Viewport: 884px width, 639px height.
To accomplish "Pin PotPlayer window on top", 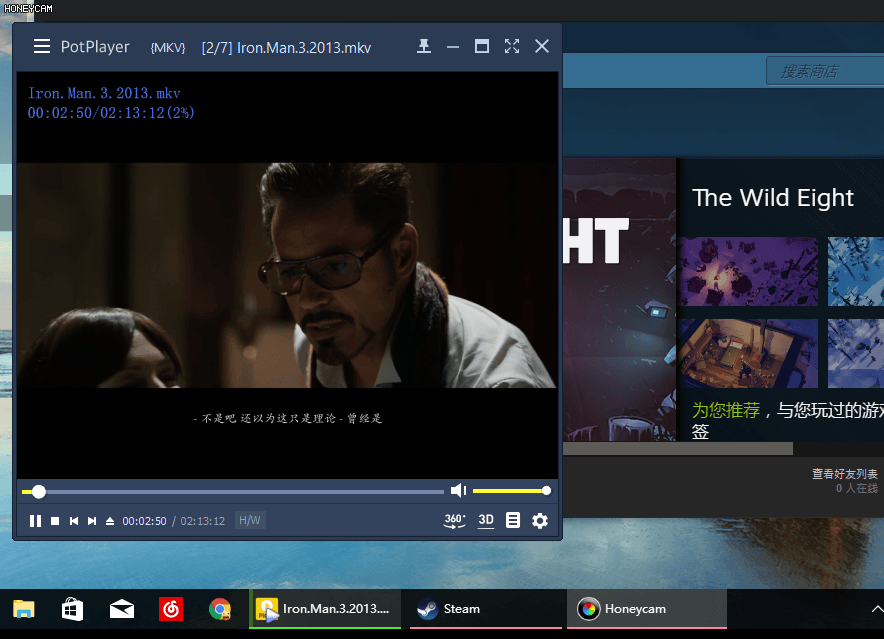I will (424, 46).
